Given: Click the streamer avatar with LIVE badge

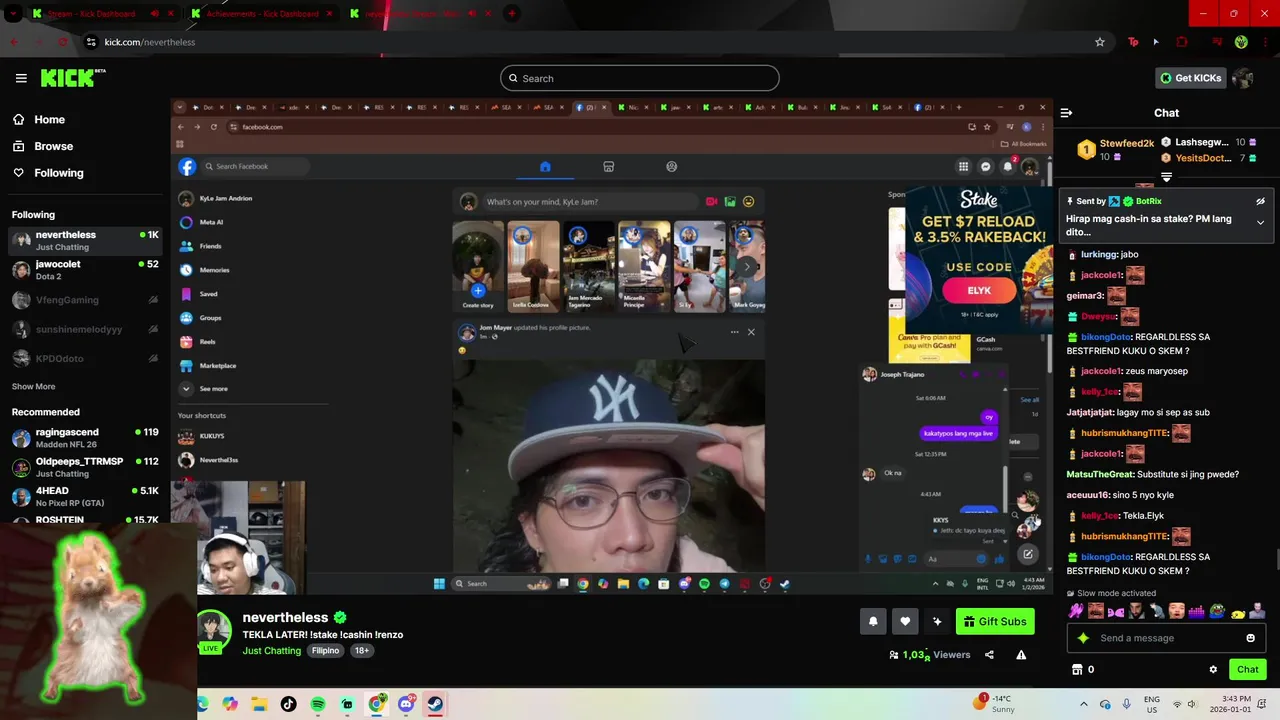Looking at the screenshot, I should point(213,631).
